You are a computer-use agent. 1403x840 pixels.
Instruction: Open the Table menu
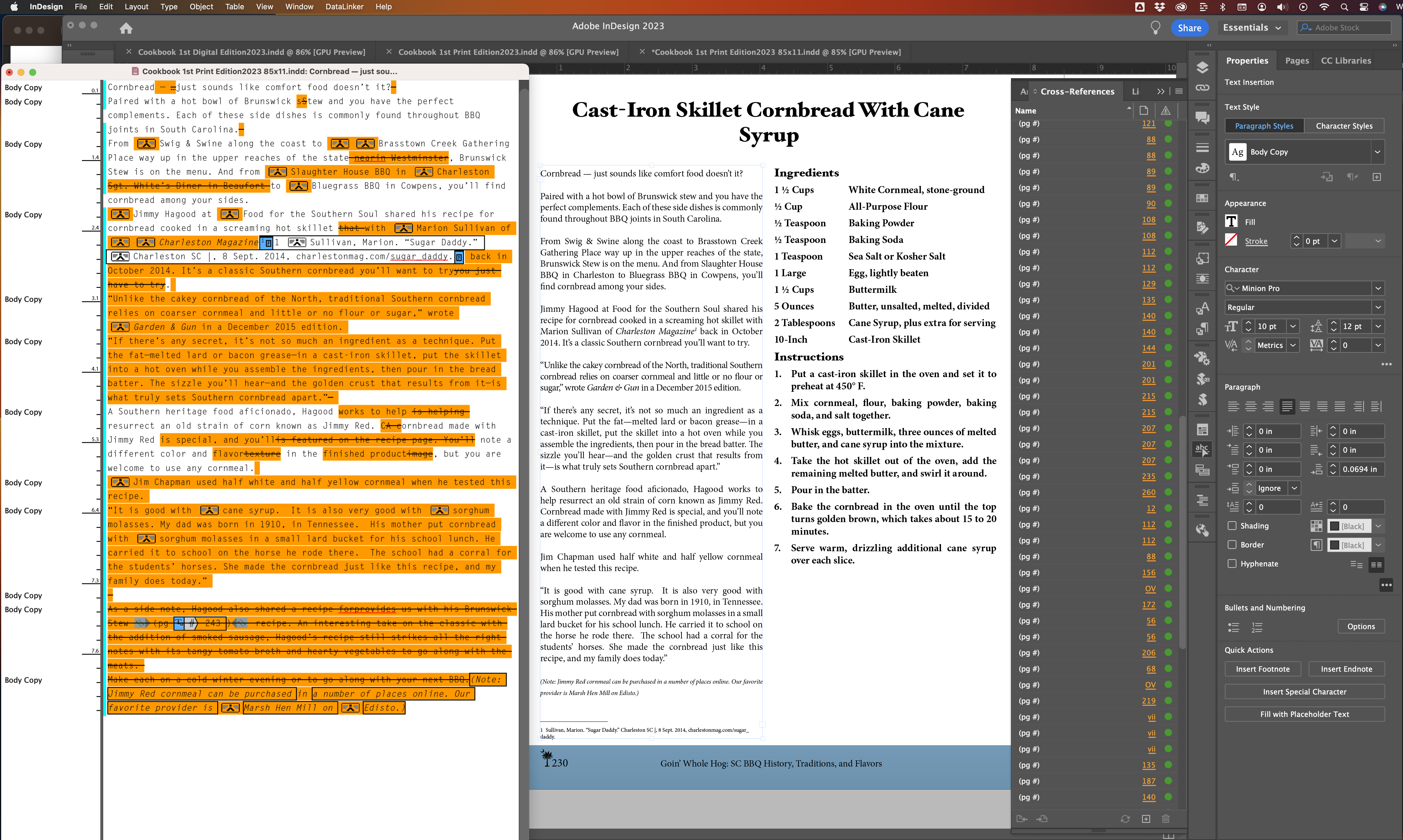coord(234,7)
